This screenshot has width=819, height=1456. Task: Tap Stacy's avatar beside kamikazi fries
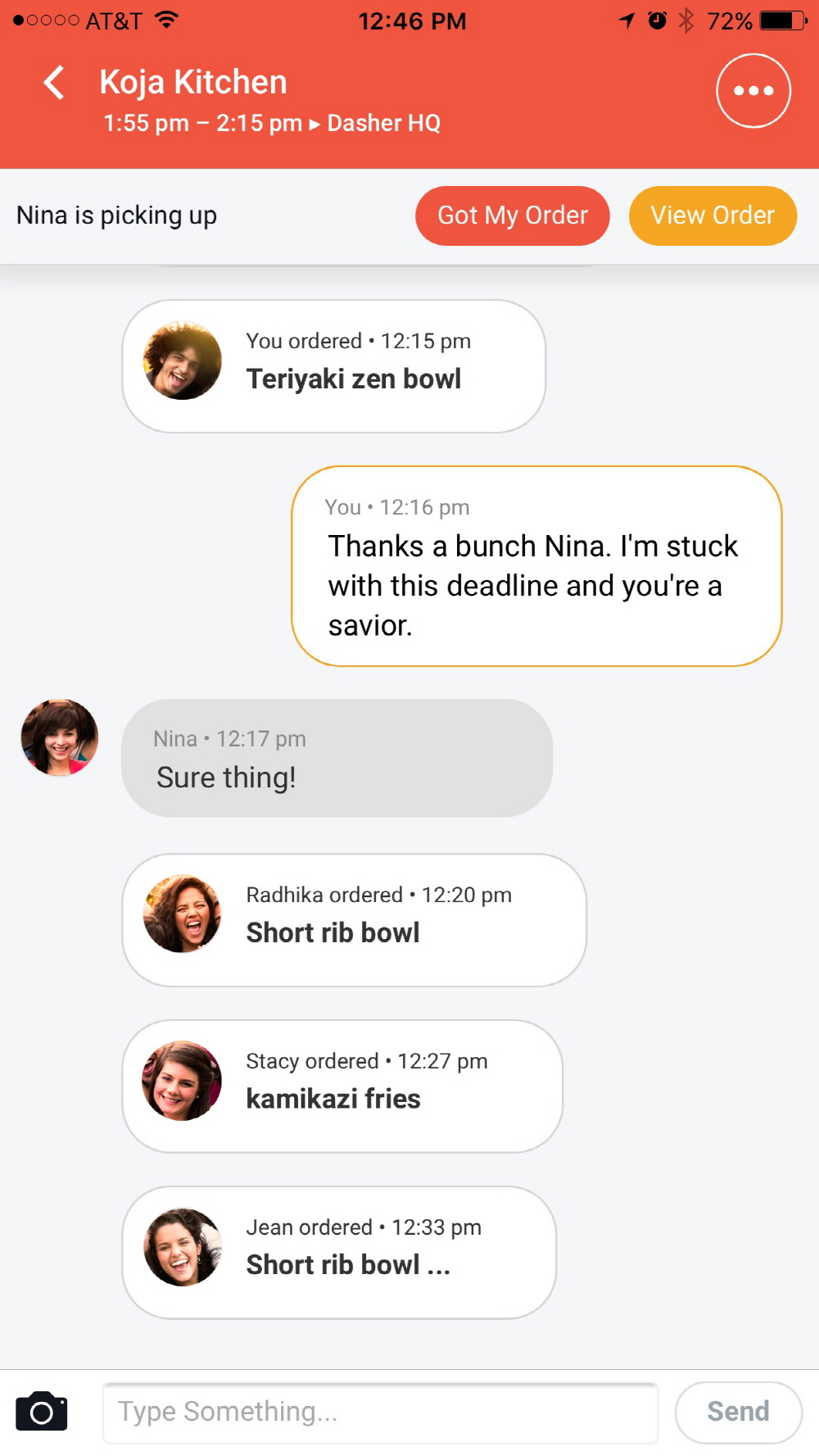tap(182, 1081)
